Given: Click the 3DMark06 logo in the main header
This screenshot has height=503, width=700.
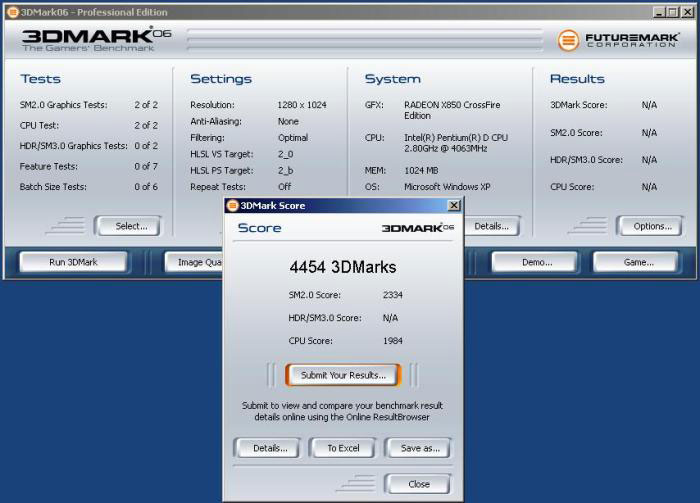Looking at the screenshot, I should [96, 39].
